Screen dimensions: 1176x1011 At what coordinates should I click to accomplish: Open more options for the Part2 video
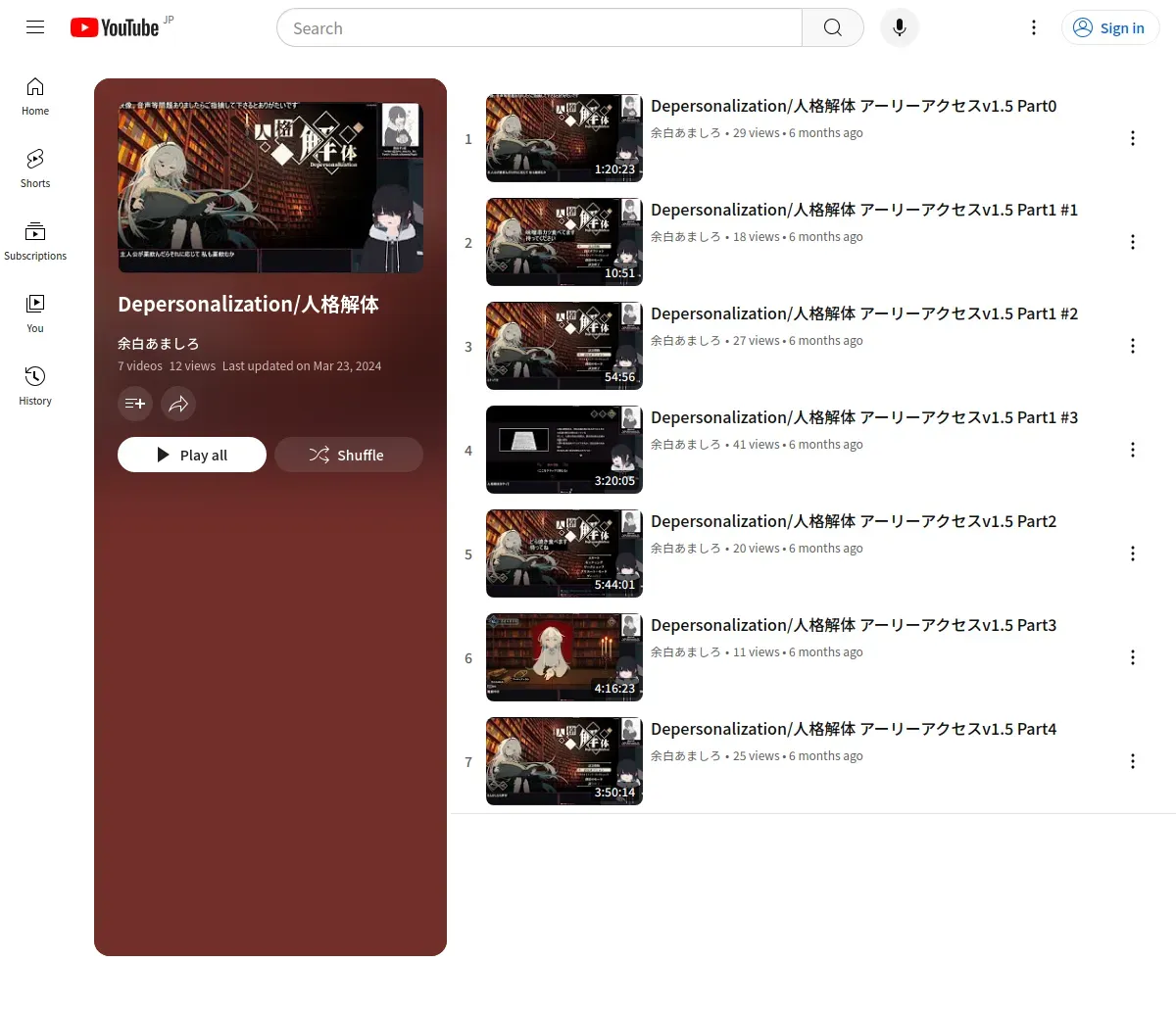point(1133,554)
